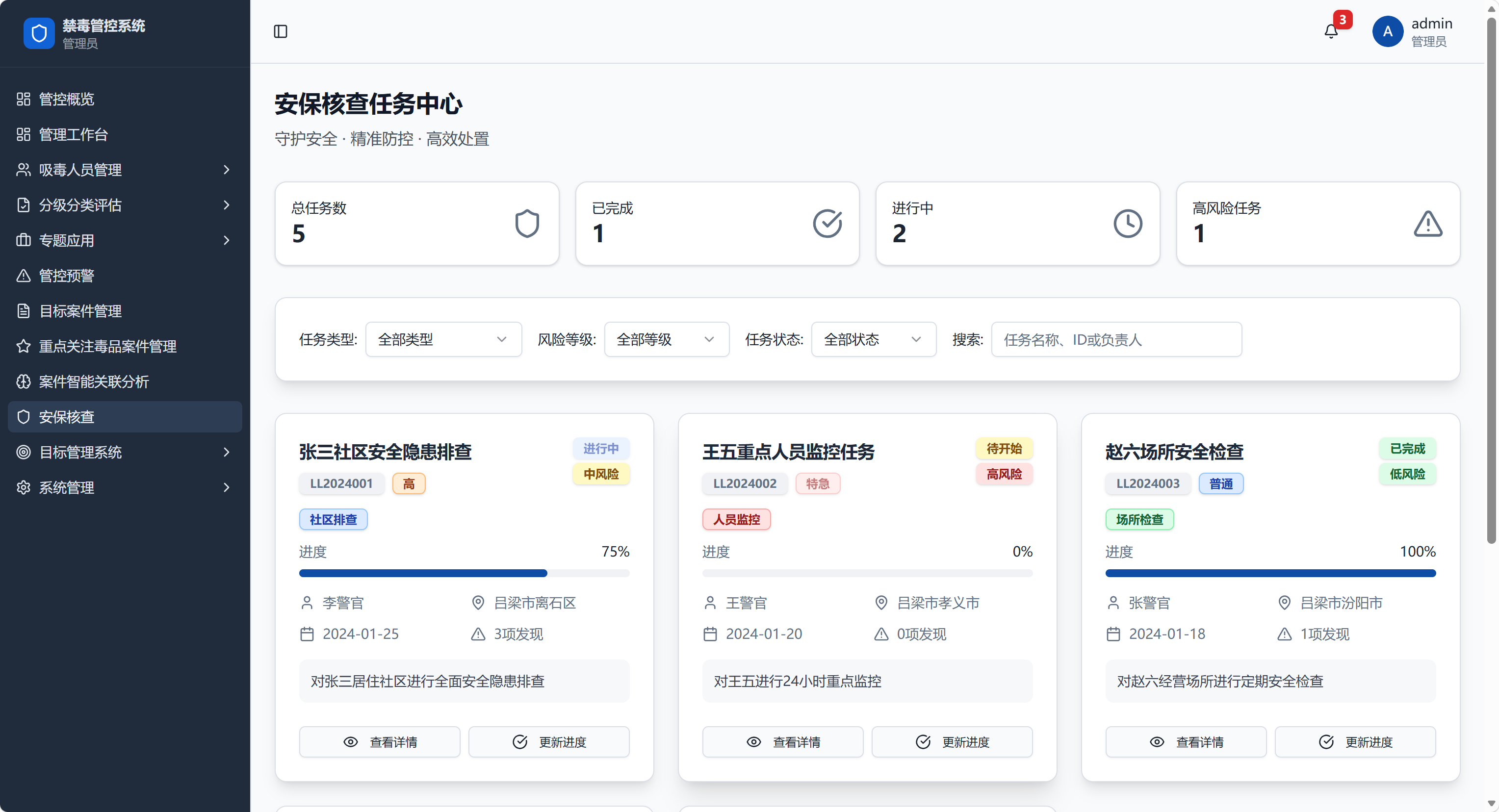Open the 任务类型 dropdown
Screen dimensions: 1499x812
pos(443,339)
